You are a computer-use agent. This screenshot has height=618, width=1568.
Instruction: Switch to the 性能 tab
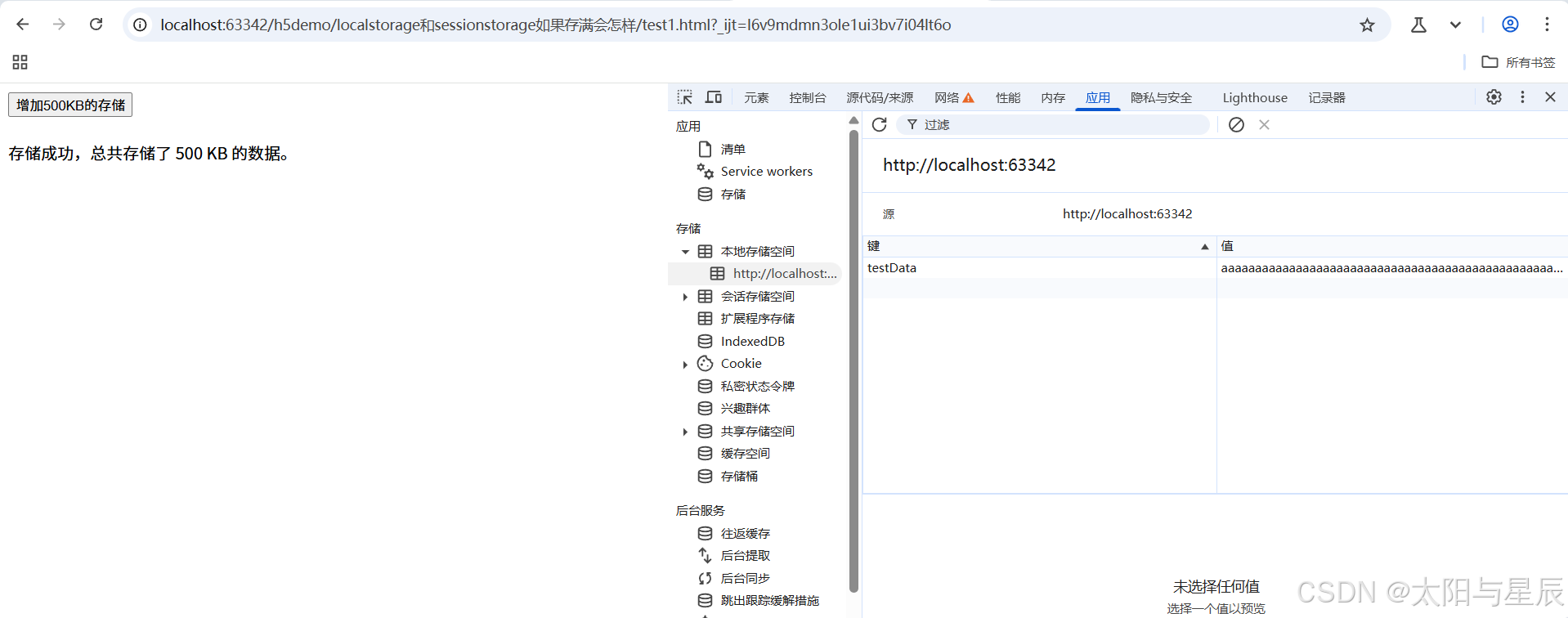1008,98
